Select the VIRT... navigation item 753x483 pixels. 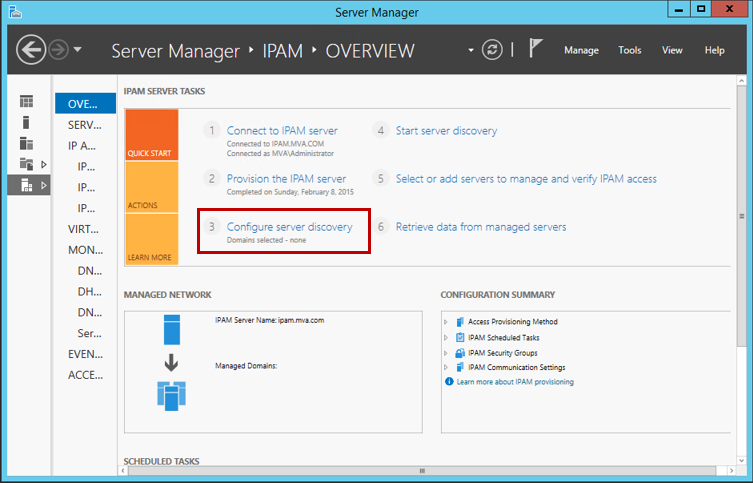coord(85,229)
